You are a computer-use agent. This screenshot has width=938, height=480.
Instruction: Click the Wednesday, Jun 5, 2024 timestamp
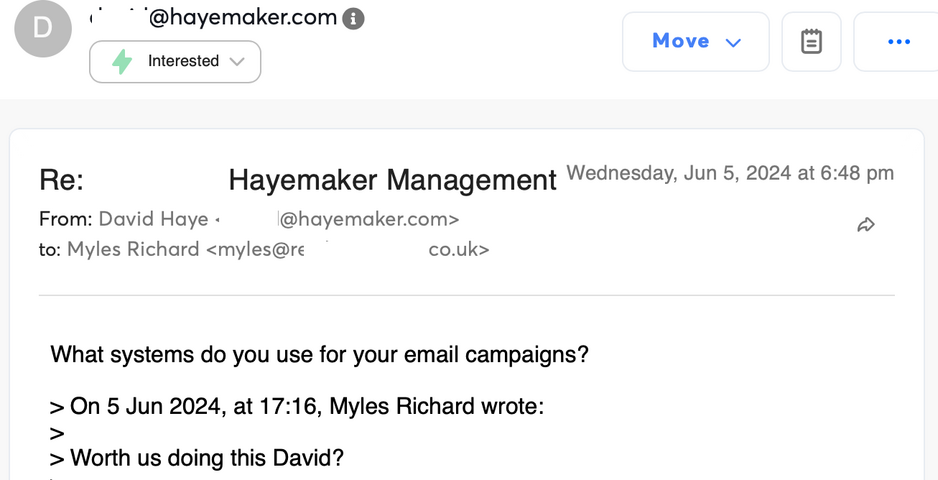(x=730, y=173)
